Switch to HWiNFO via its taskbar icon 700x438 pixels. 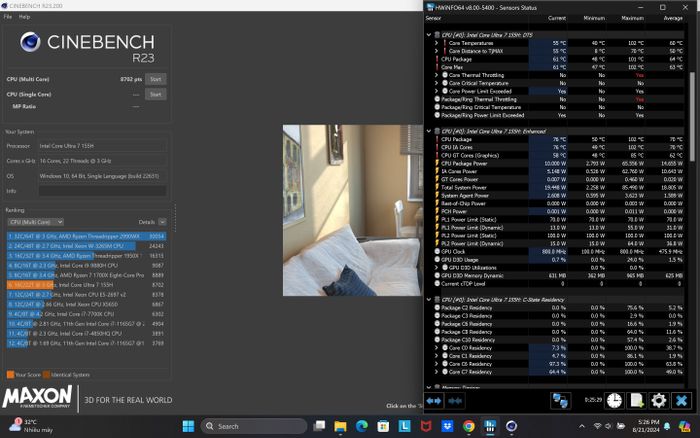pos(490,426)
